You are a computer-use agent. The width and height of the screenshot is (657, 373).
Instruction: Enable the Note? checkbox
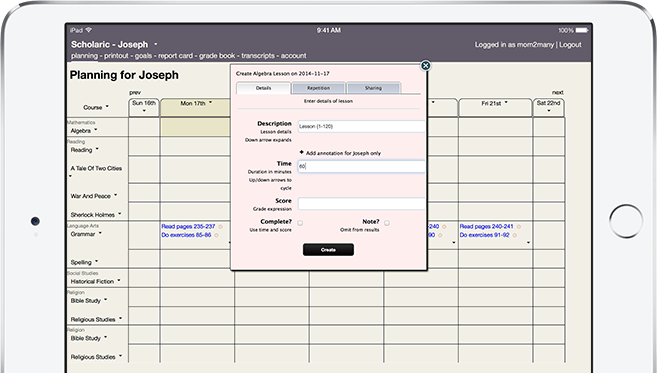tap(387, 223)
